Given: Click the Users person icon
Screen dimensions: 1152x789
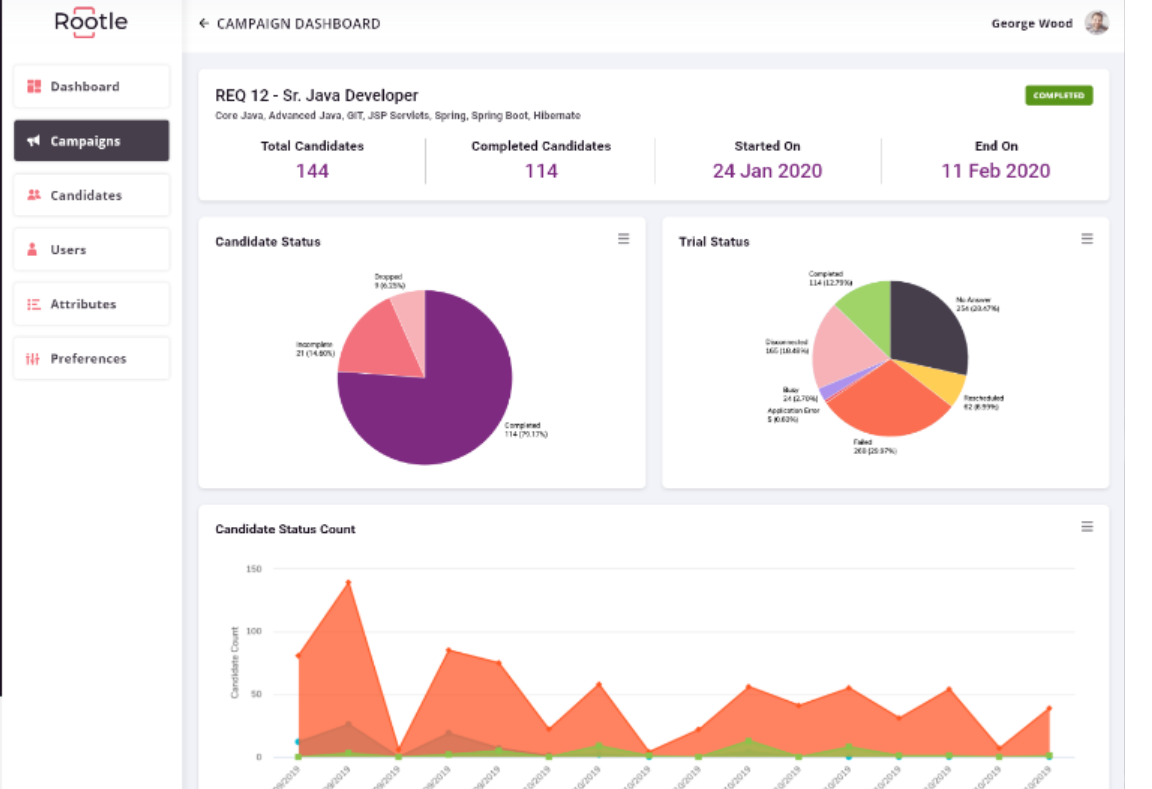Looking at the screenshot, I should tap(30, 249).
